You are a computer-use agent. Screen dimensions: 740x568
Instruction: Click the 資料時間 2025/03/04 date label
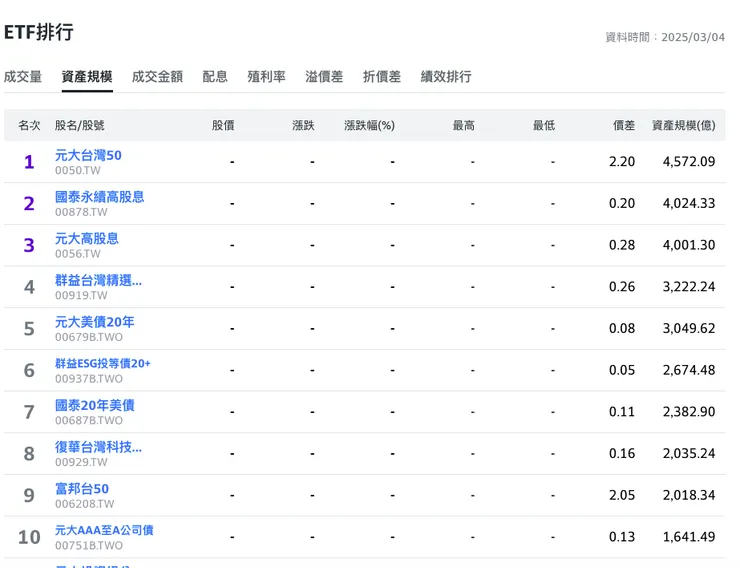(x=665, y=37)
